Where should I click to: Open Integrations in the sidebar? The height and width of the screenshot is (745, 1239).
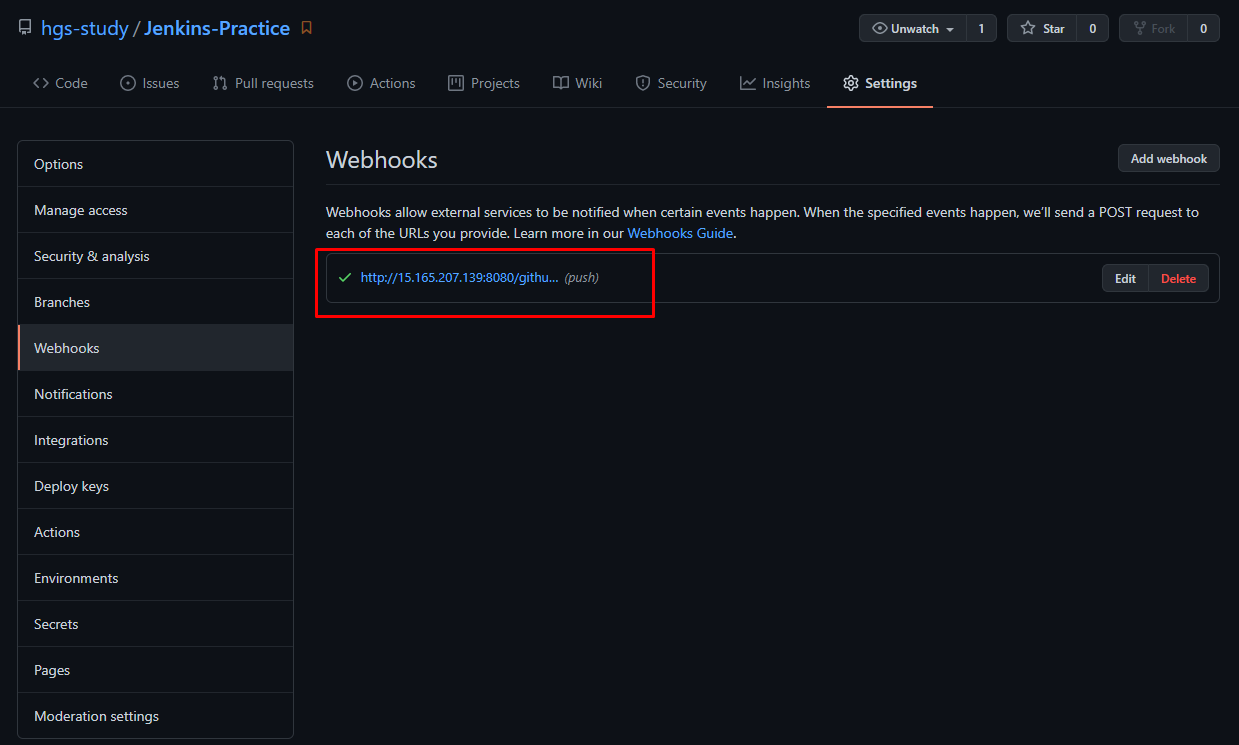click(156, 440)
